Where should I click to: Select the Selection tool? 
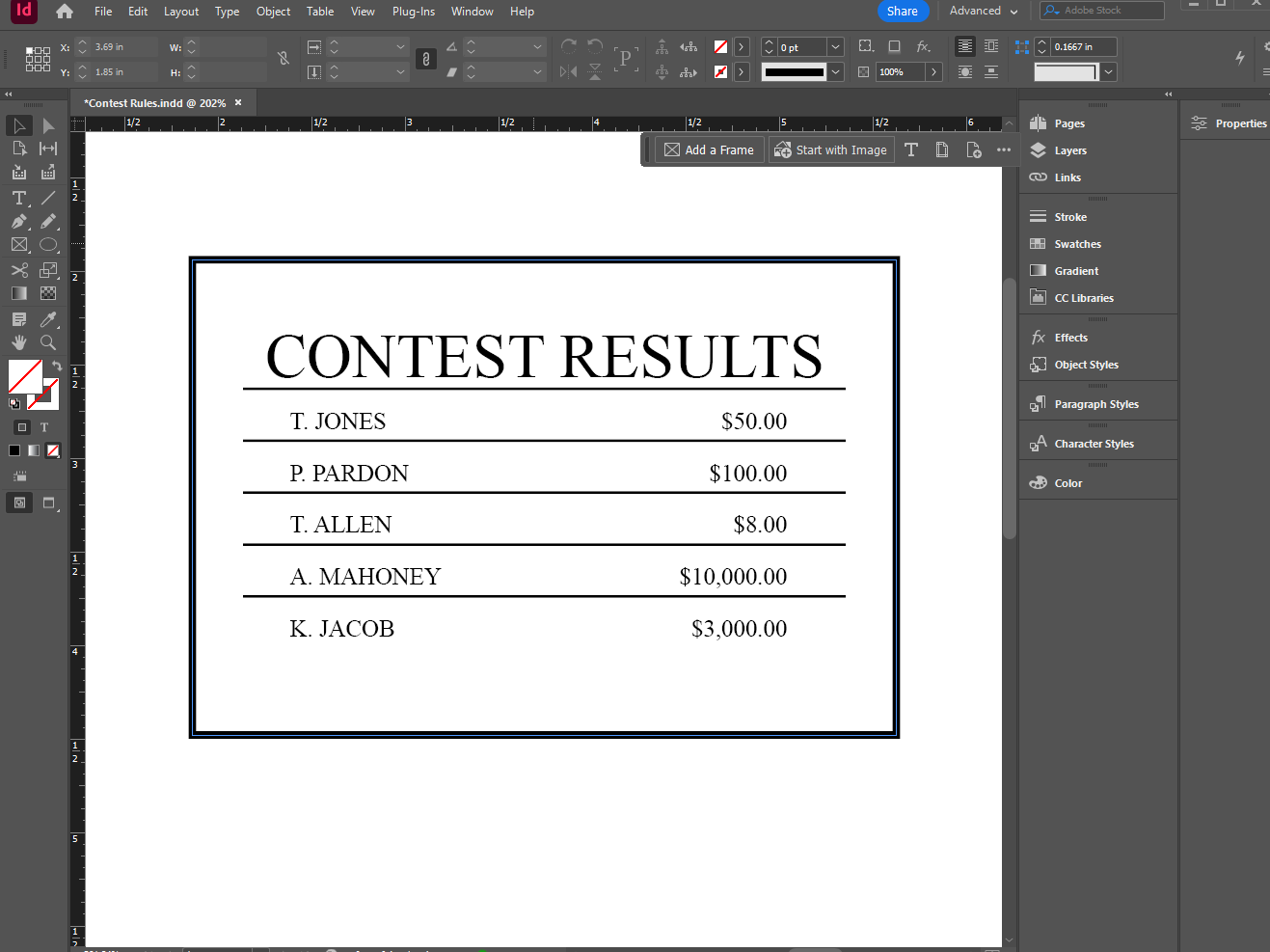pyautogui.click(x=18, y=124)
